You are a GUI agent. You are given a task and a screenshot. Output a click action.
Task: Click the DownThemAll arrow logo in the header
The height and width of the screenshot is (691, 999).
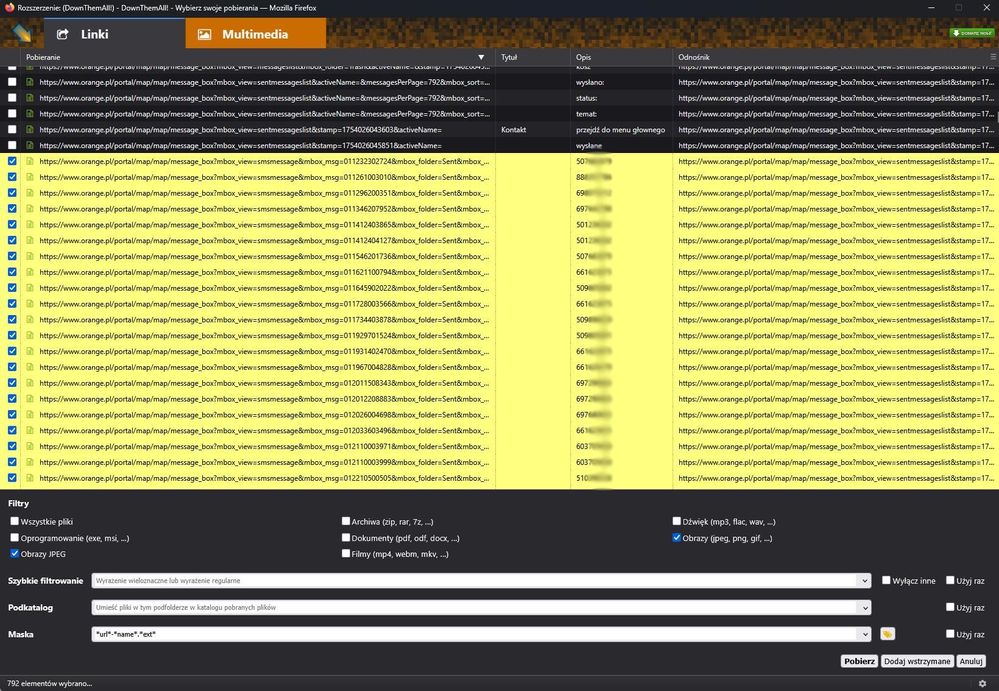(x=22, y=32)
